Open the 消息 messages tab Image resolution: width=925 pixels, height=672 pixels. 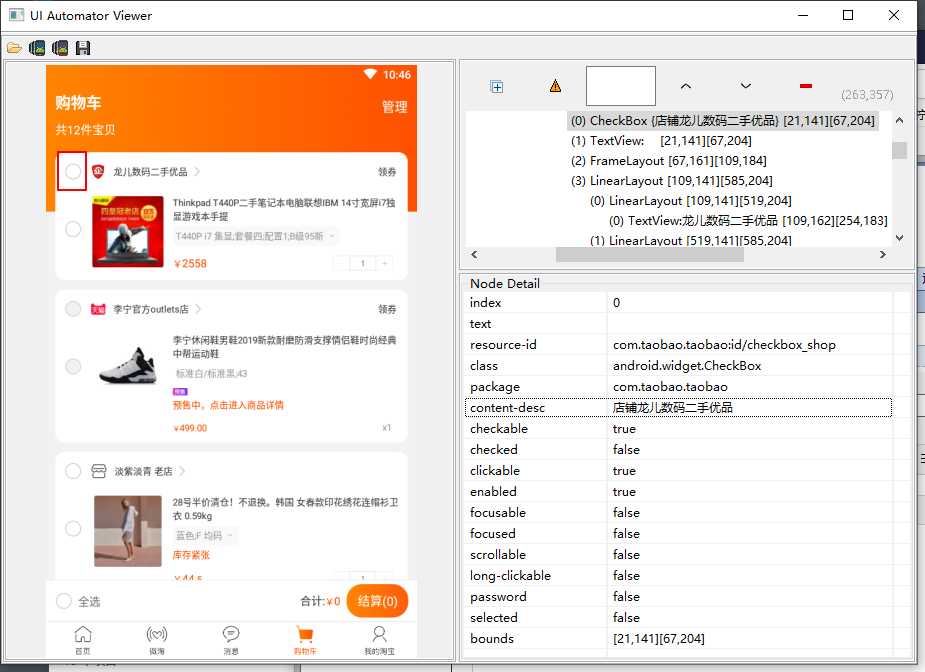pyautogui.click(x=231, y=640)
